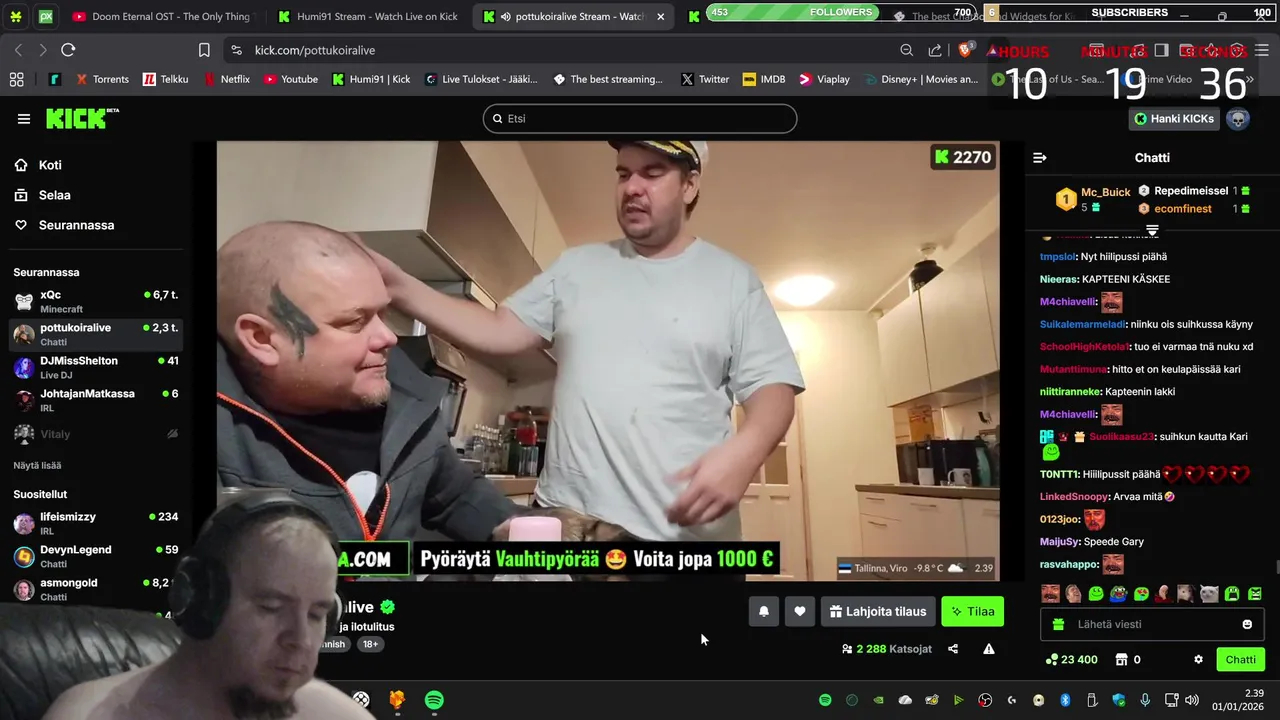Open DJMissShelton channel in sidebar

pos(96,367)
